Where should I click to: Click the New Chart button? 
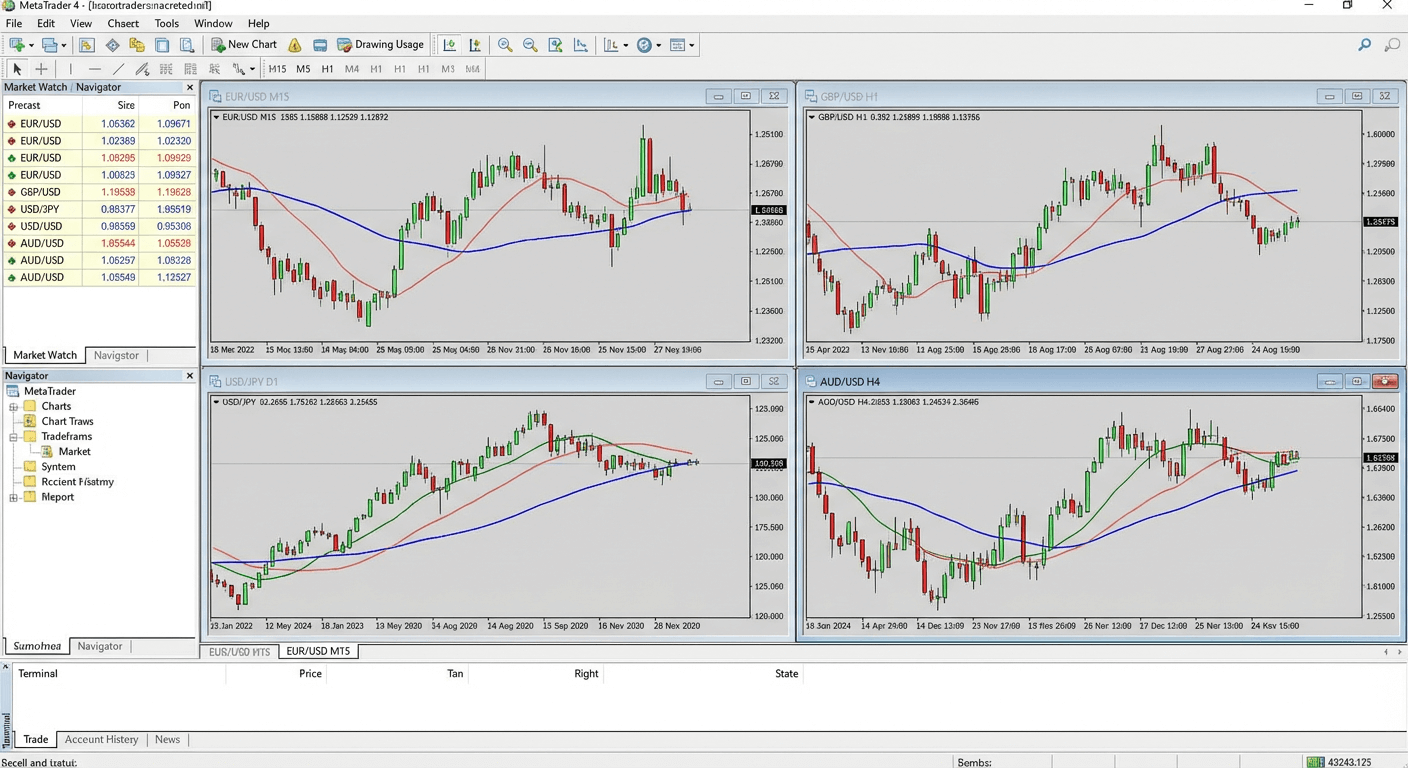[x=244, y=45]
